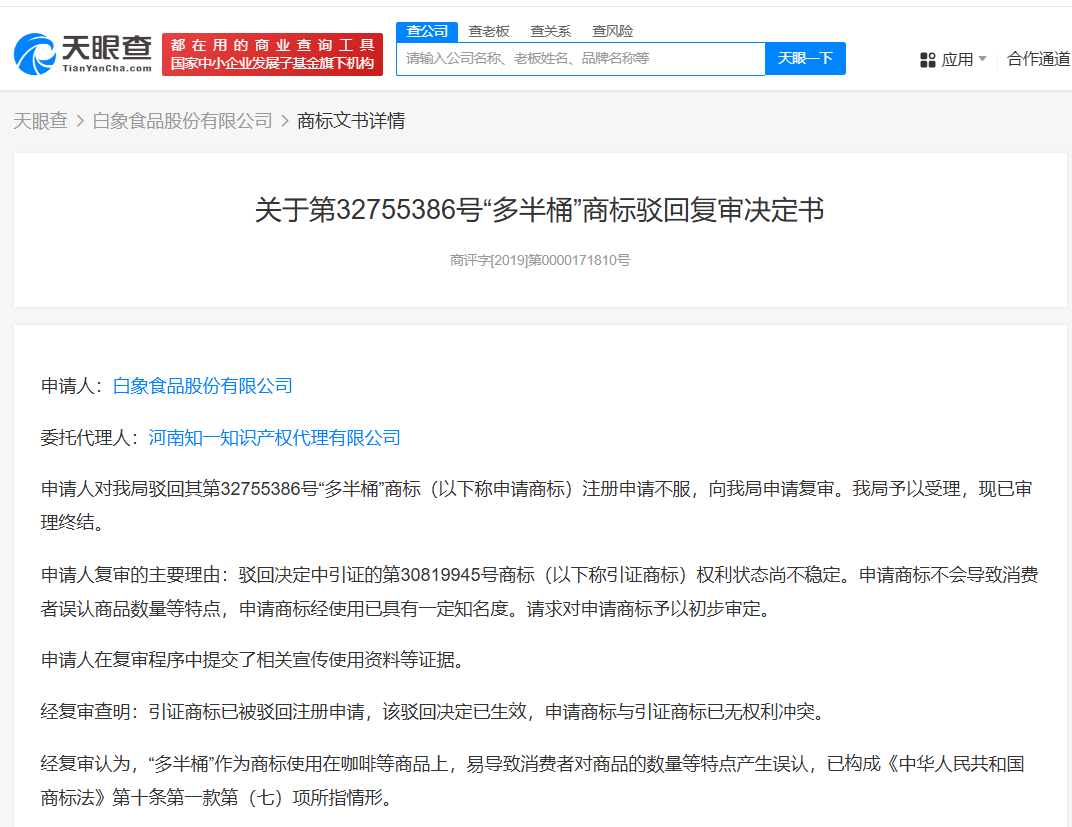Open the 查关系 search tab
This screenshot has width=1072, height=827.
coord(550,31)
